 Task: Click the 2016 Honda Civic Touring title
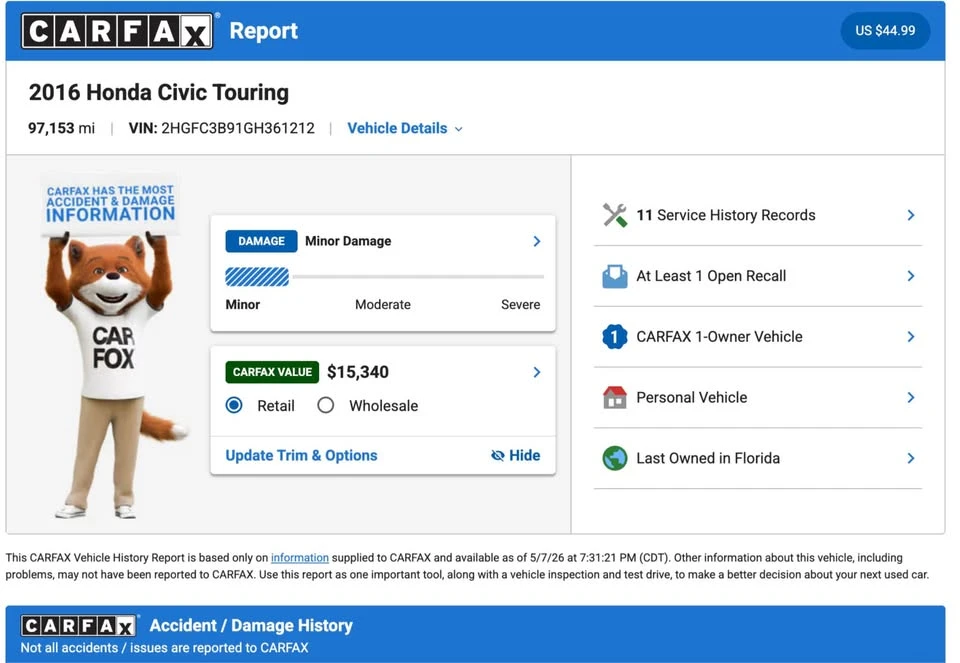tap(159, 92)
